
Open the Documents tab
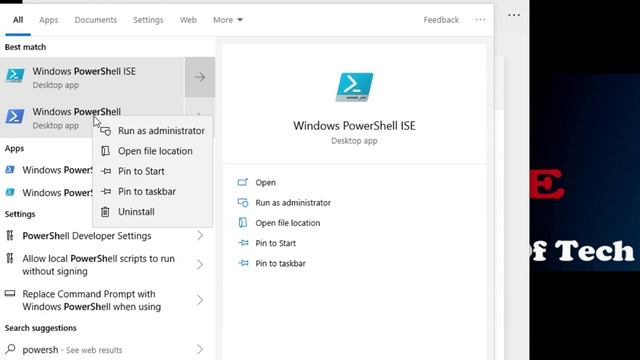(96, 20)
